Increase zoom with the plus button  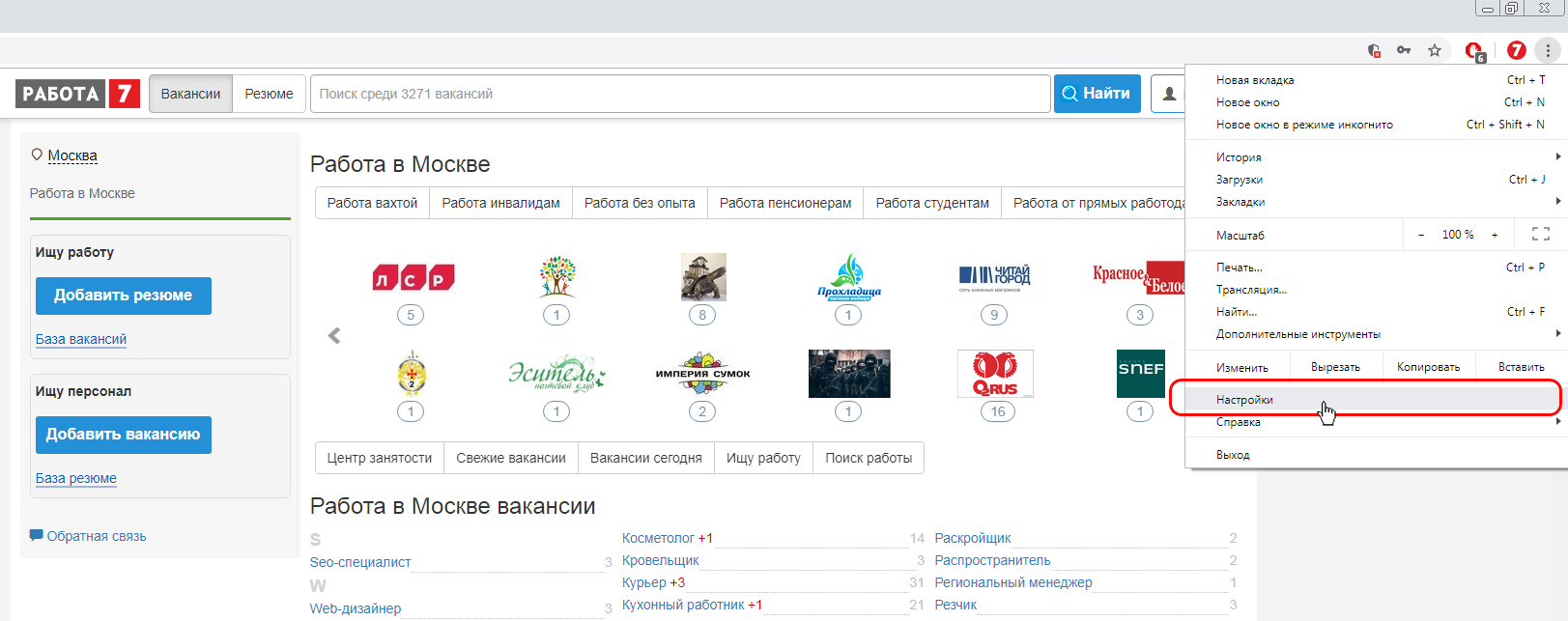[1495, 235]
